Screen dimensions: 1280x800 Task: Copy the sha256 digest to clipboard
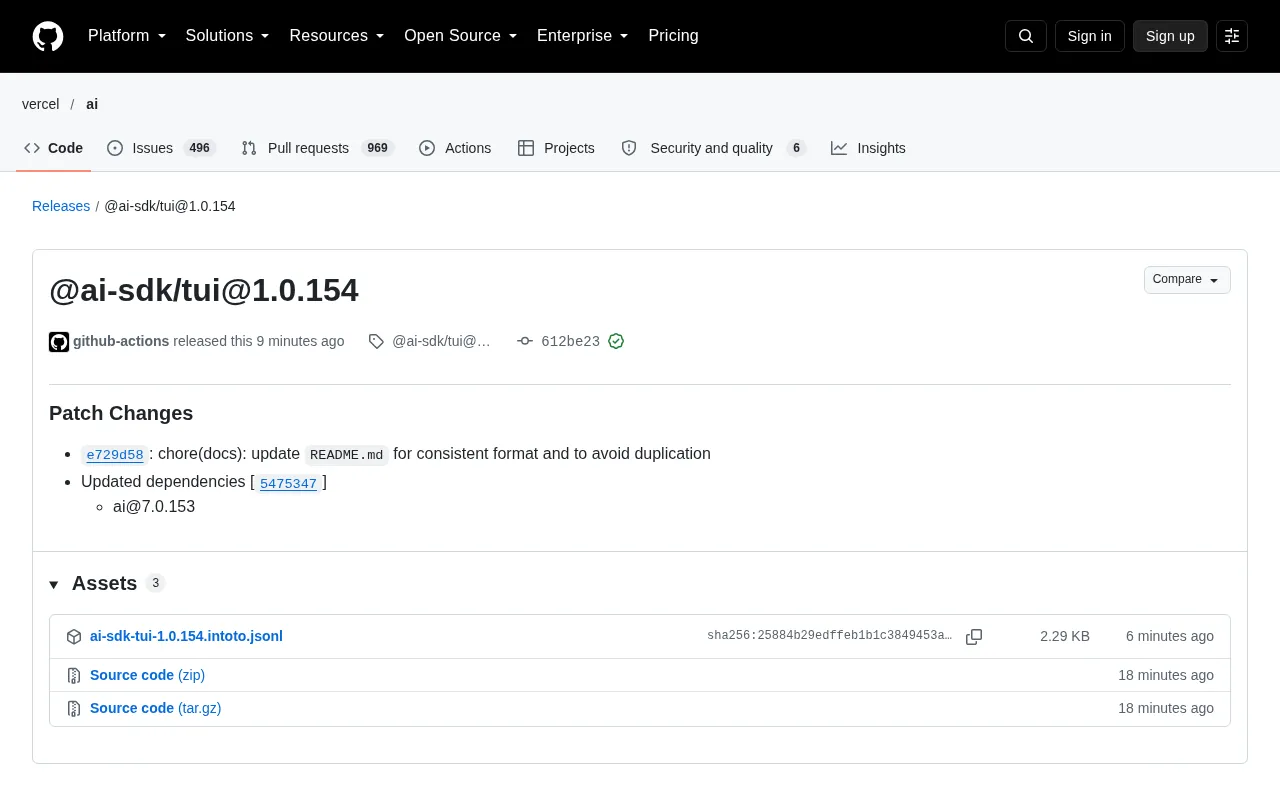coord(974,637)
